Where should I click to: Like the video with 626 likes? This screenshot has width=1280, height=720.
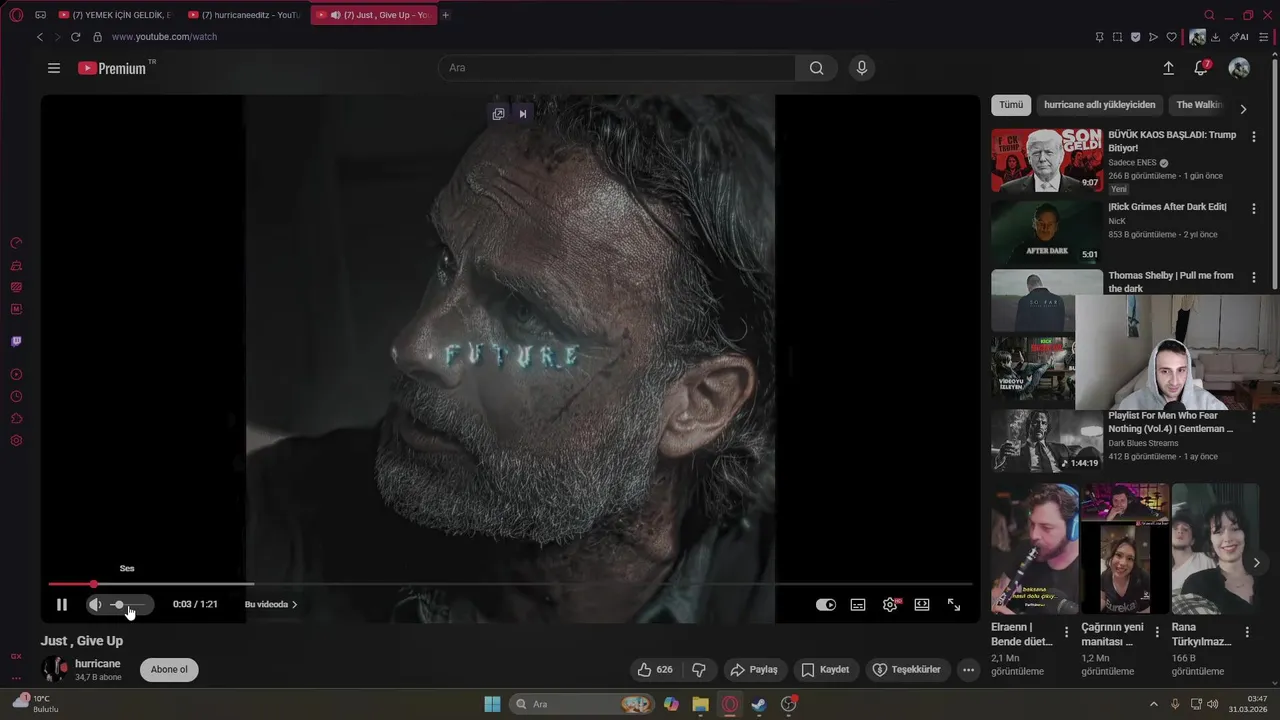pyautogui.click(x=656, y=670)
